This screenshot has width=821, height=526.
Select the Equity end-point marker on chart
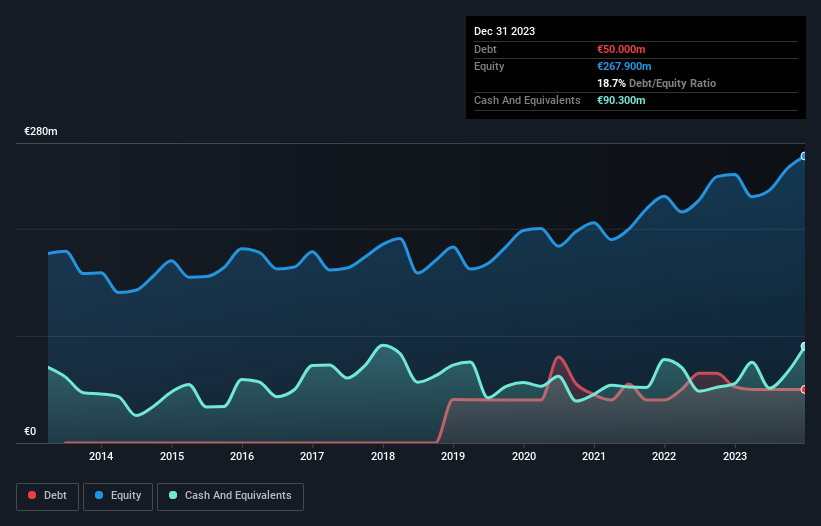pyautogui.click(x=803, y=156)
